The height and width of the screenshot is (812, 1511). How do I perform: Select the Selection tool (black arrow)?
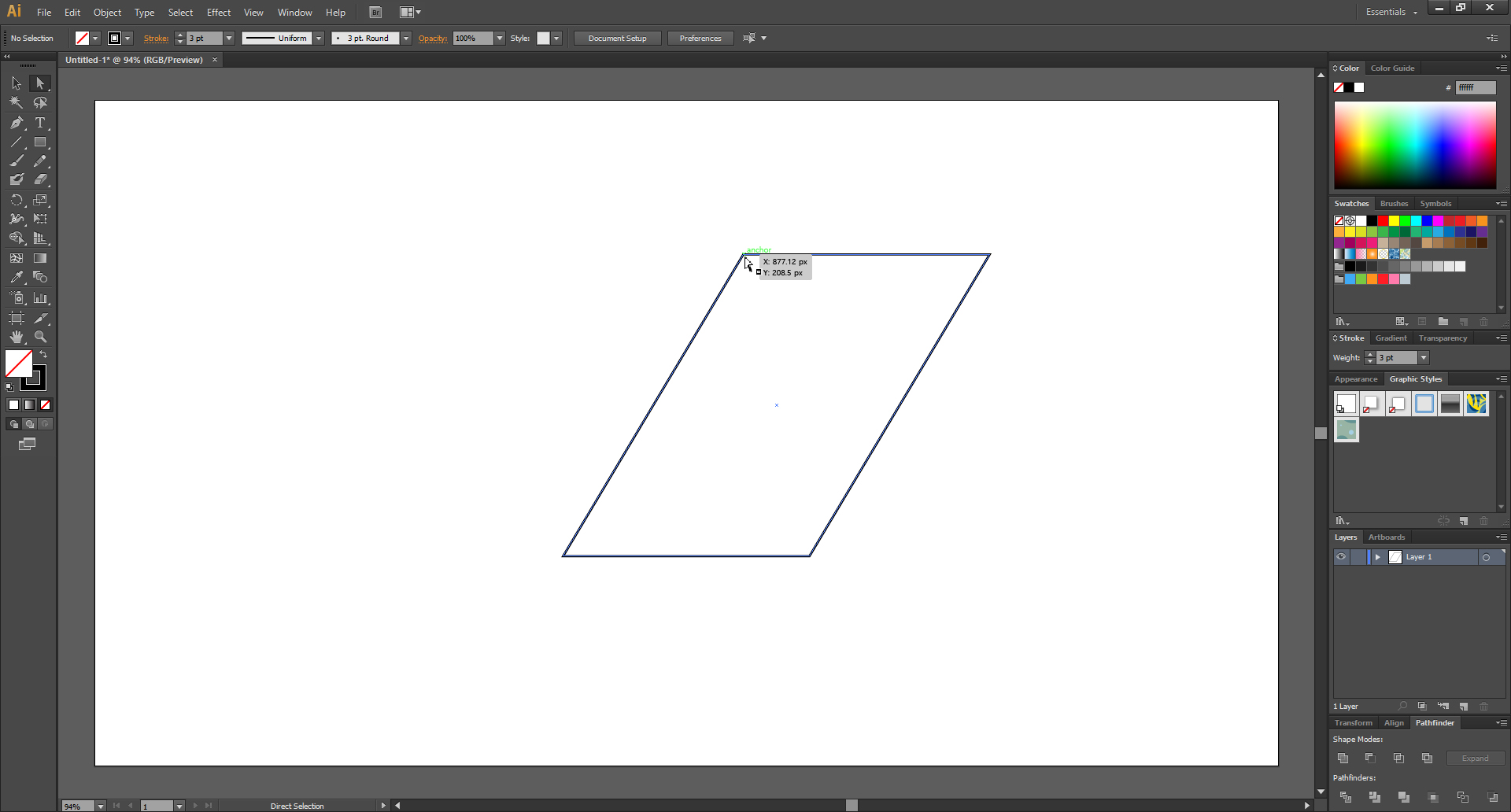click(17, 83)
